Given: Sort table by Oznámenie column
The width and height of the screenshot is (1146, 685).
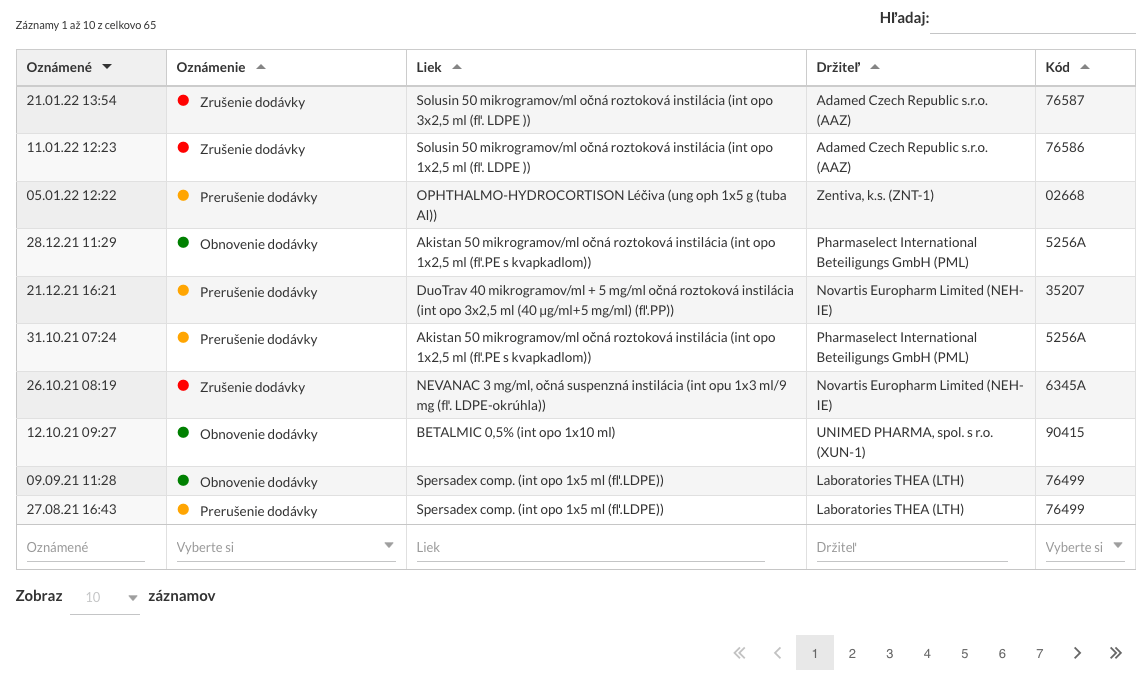Looking at the screenshot, I should 261,67.
